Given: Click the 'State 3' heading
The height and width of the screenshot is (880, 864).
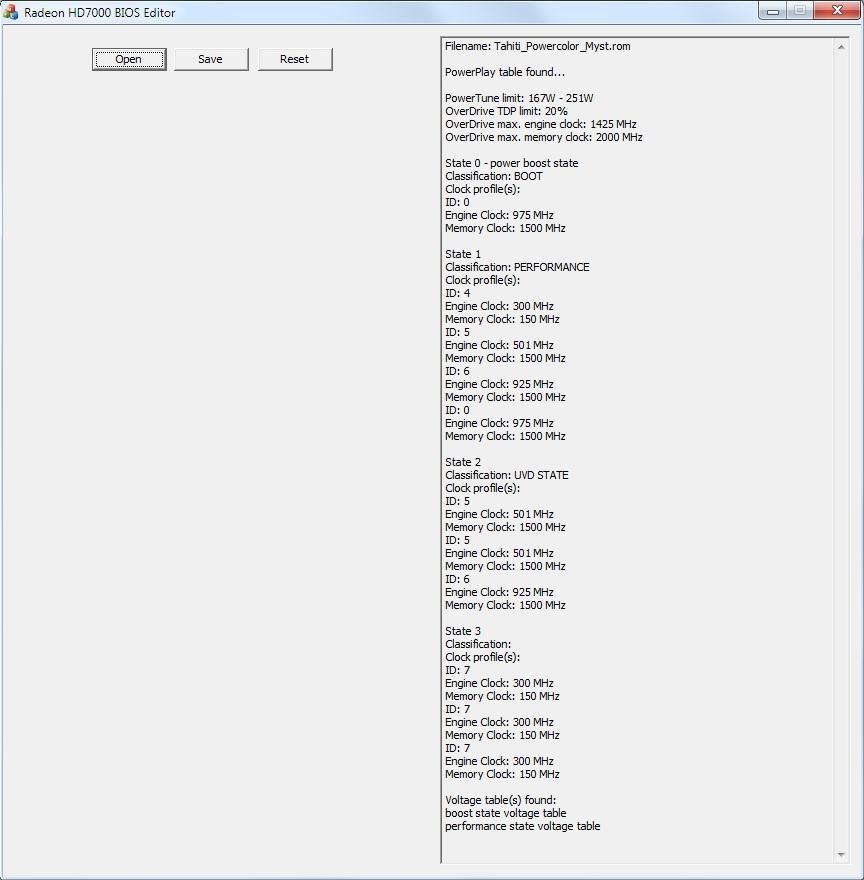Looking at the screenshot, I should coord(463,631).
